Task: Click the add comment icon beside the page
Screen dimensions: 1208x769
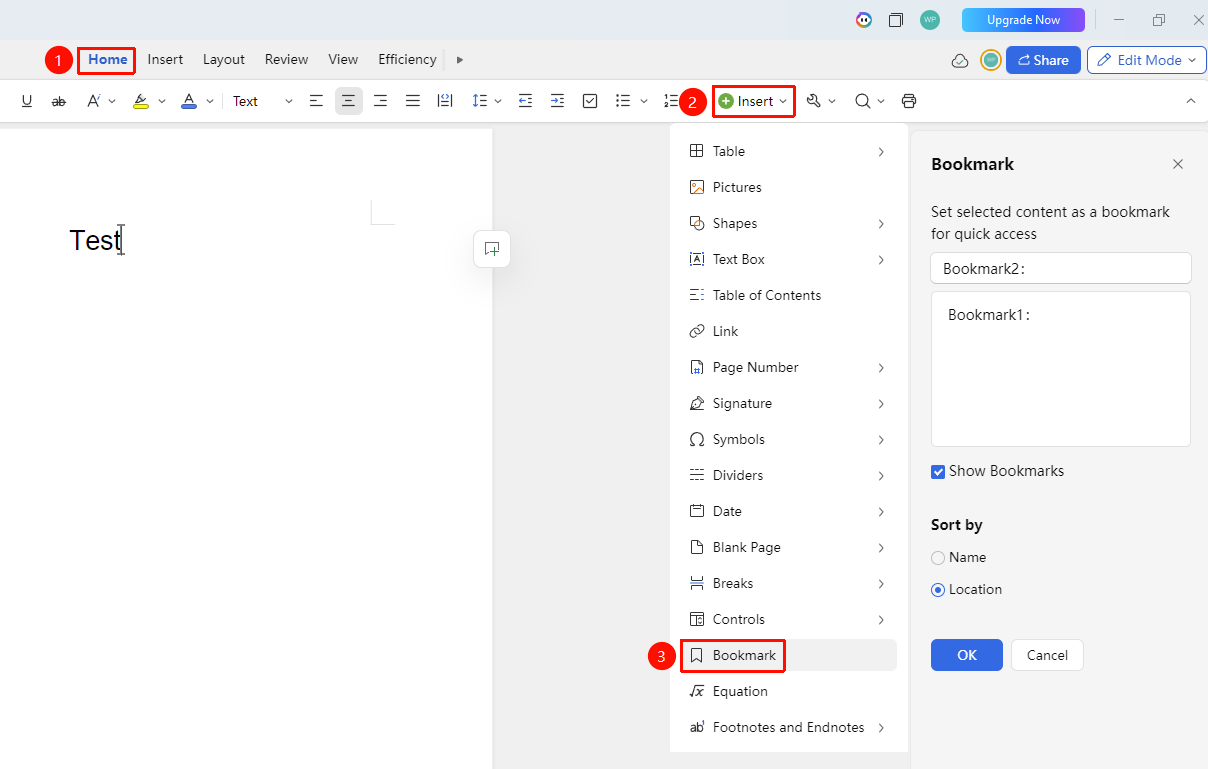Action: coord(492,249)
